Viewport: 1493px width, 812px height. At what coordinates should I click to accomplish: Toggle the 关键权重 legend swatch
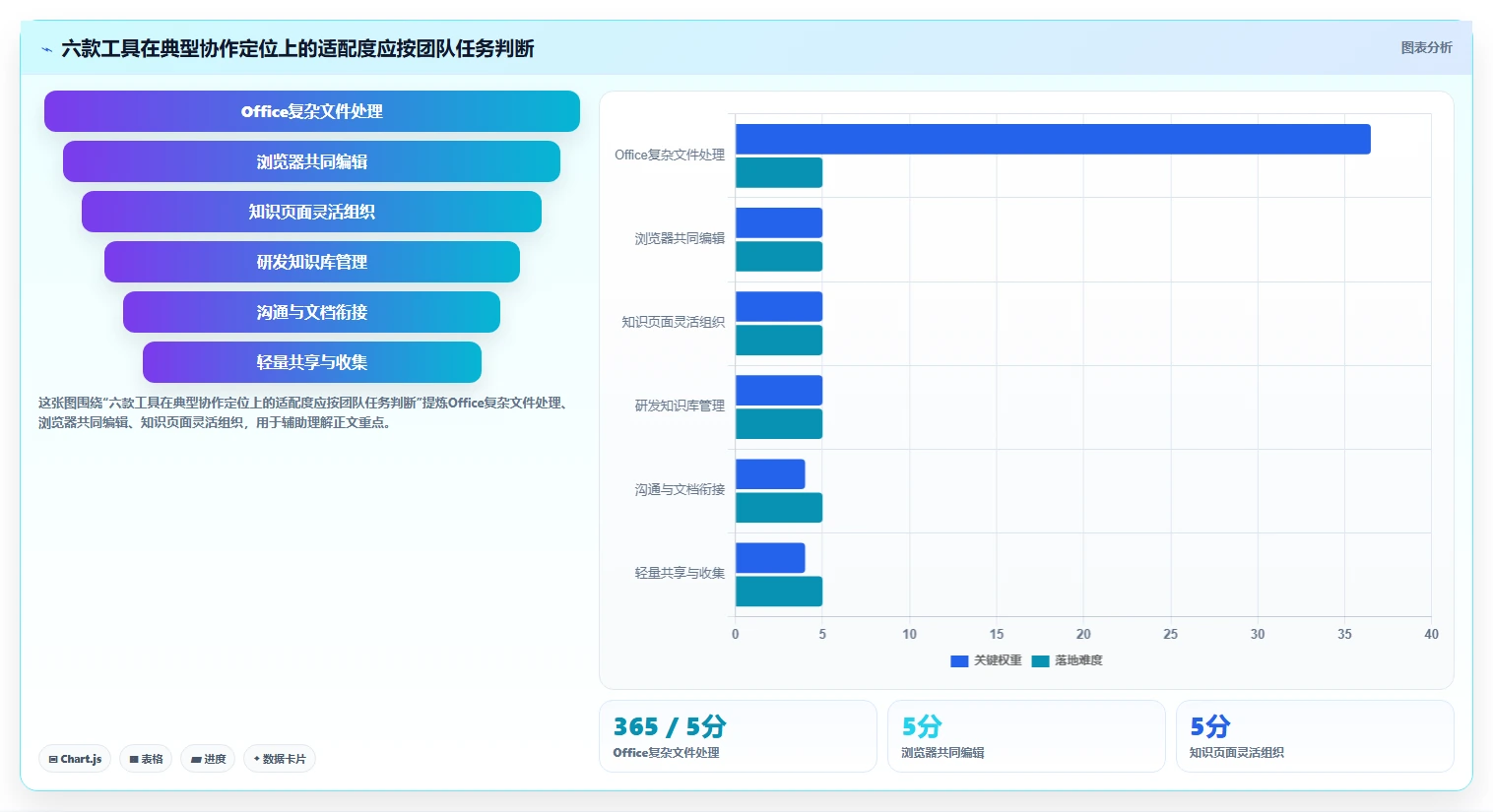[x=959, y=661]
